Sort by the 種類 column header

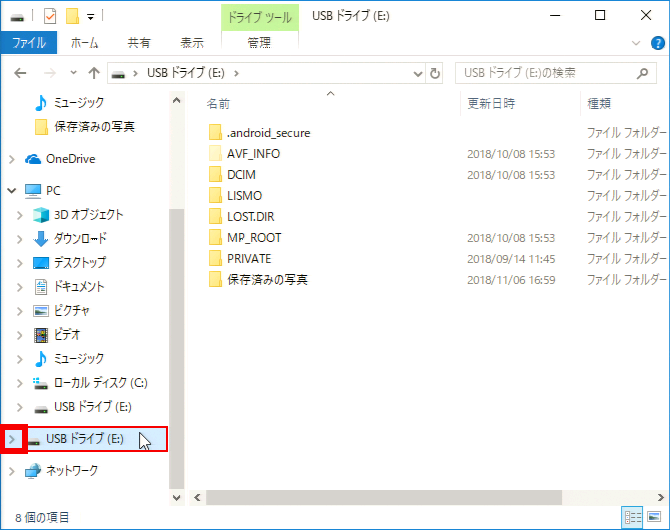click(599, 104)
